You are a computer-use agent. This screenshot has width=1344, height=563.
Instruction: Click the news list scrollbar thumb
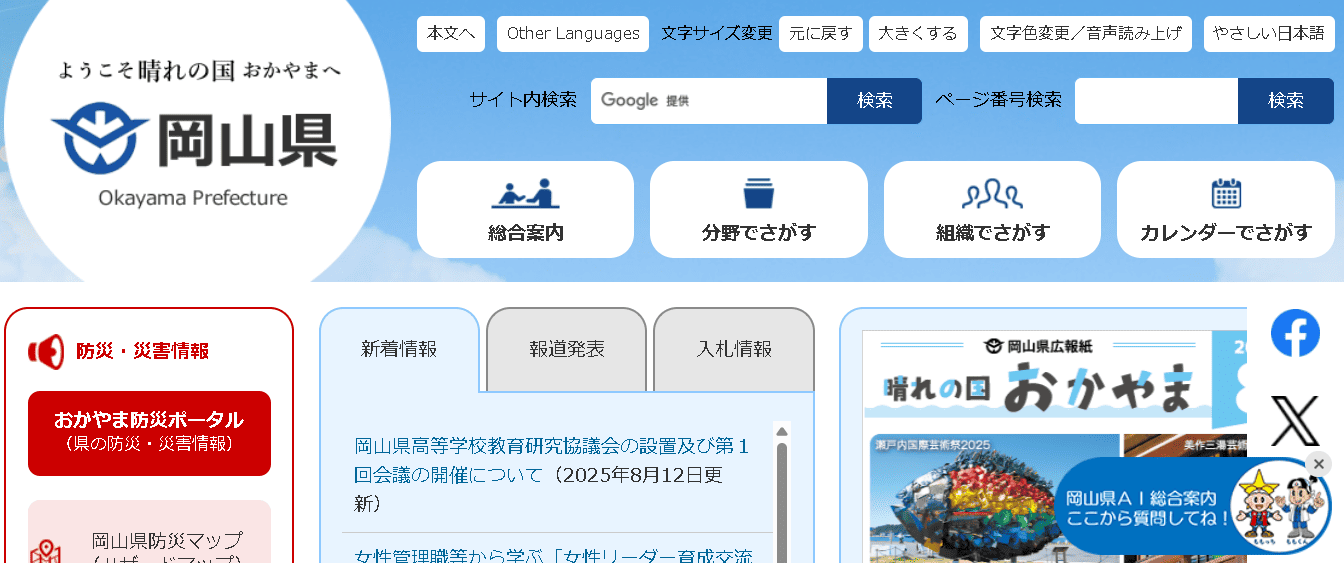[782, 502]
